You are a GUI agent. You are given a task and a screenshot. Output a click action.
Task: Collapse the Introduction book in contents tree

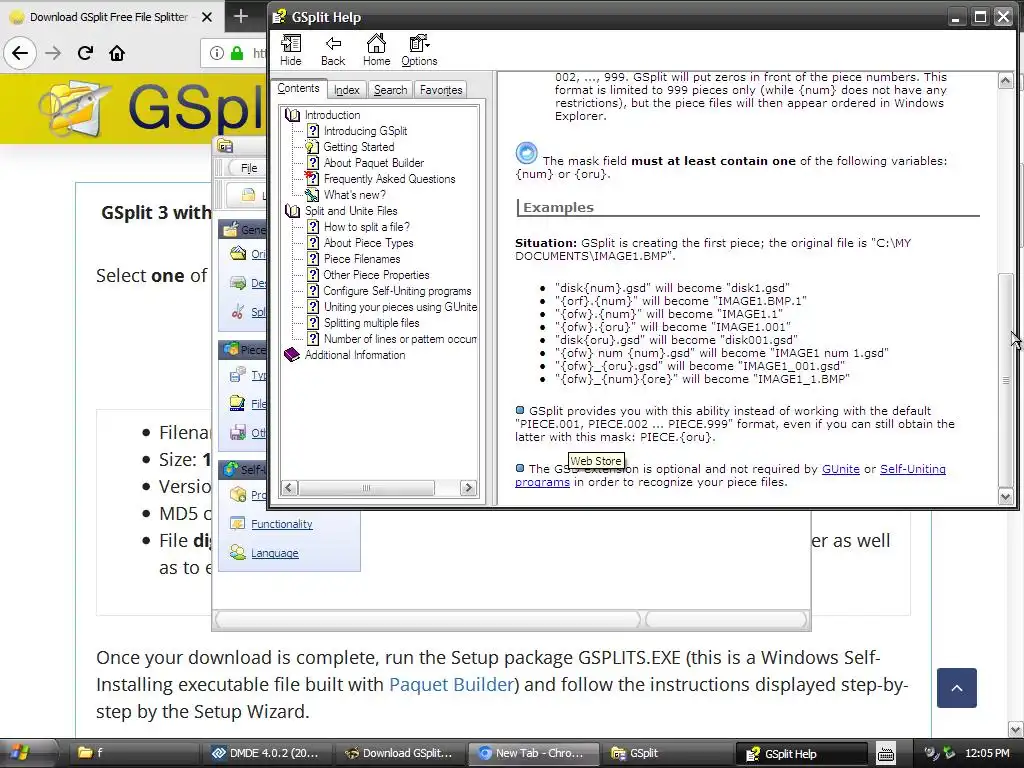point(292,115)
